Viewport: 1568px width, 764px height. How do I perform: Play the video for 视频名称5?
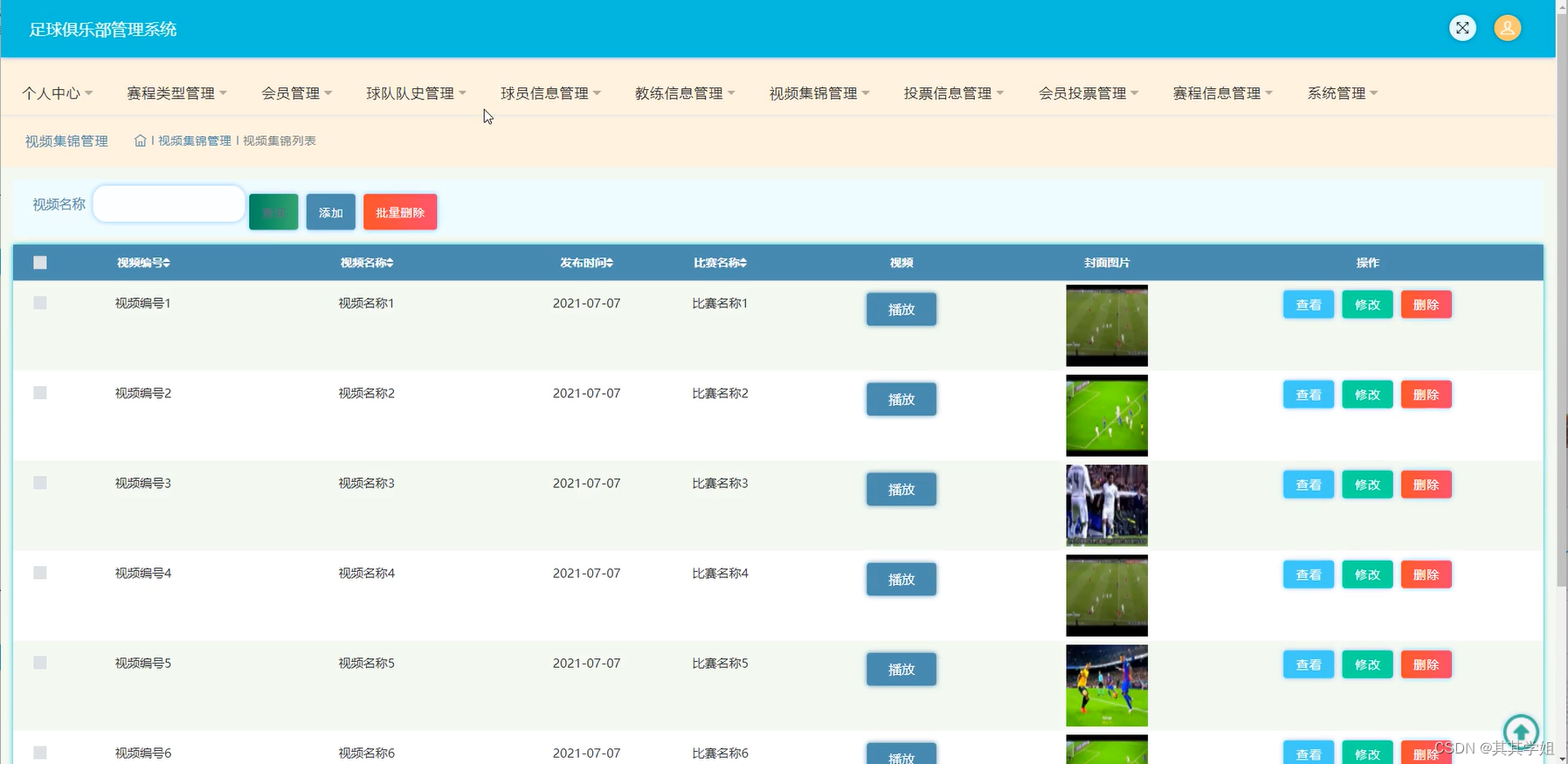901,669
